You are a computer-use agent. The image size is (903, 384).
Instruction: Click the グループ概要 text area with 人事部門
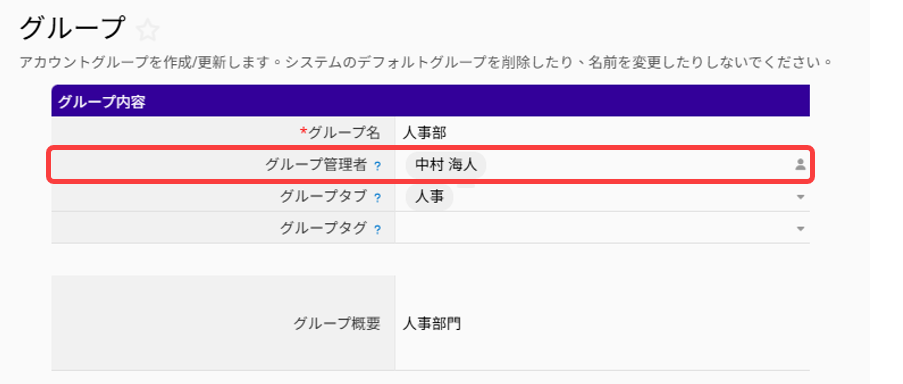click(x=602, y=323)
